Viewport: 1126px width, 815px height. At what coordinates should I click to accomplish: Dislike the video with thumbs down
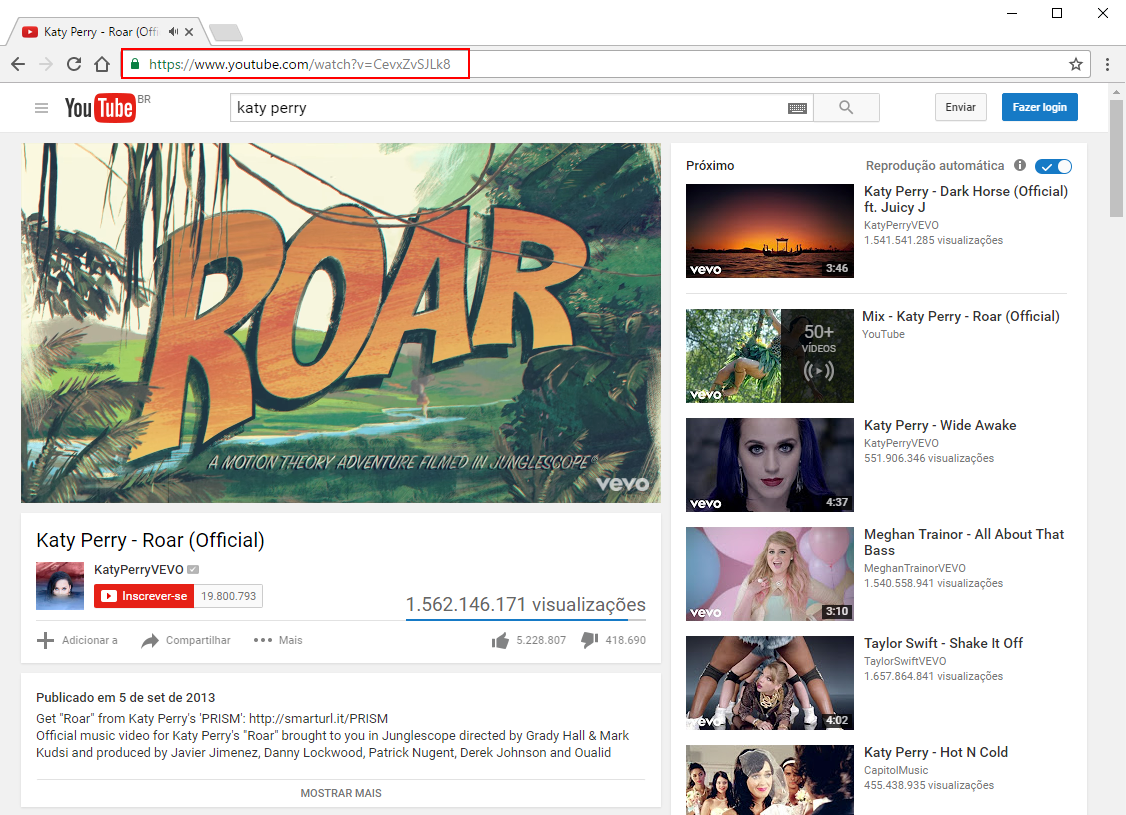(x=590, y=640)
